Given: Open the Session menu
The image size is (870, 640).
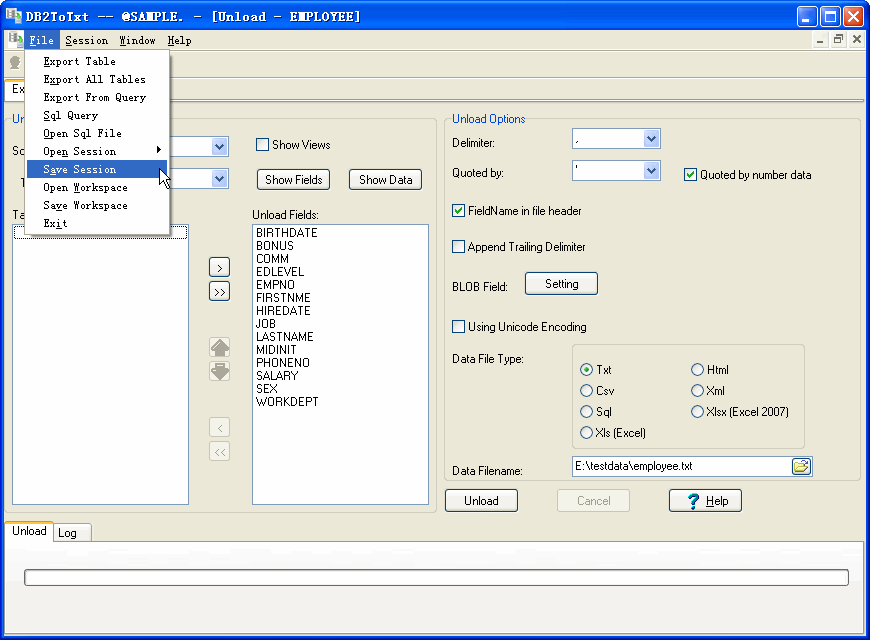Looking at the screenshot, I should pos(87,41).
